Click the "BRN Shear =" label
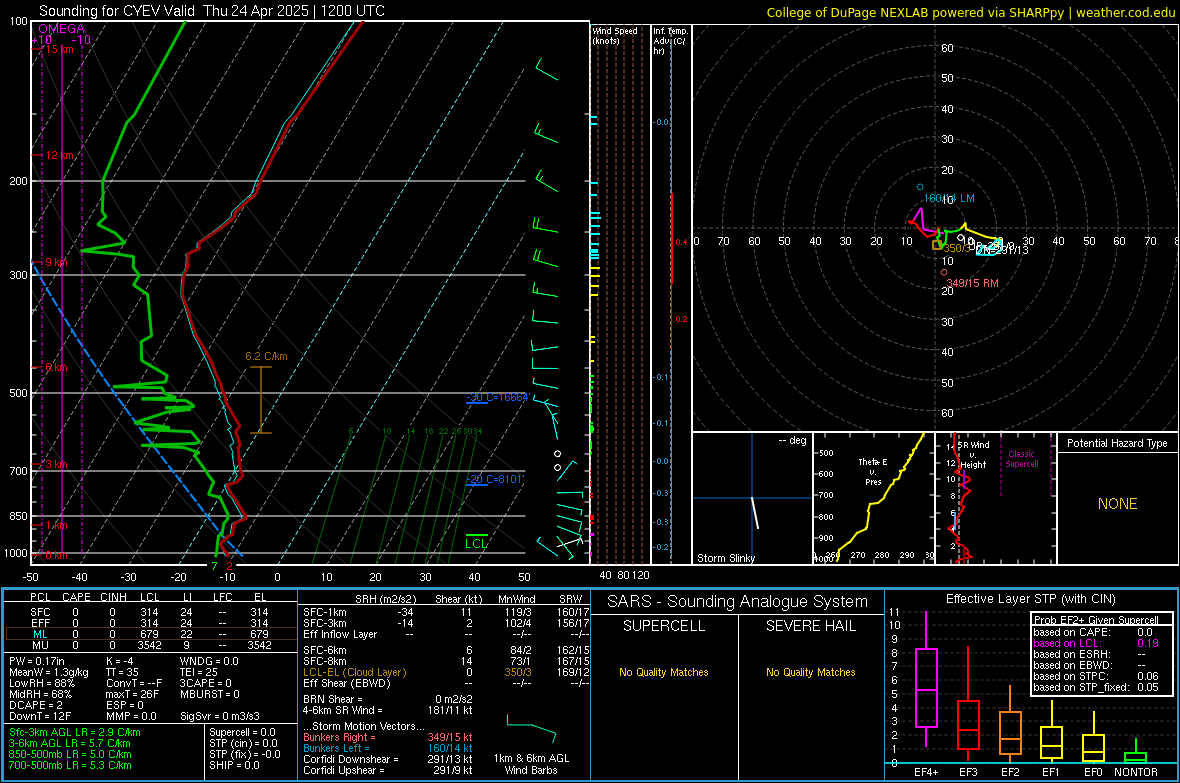The image size is (1180, 783). tap(333, 699)
